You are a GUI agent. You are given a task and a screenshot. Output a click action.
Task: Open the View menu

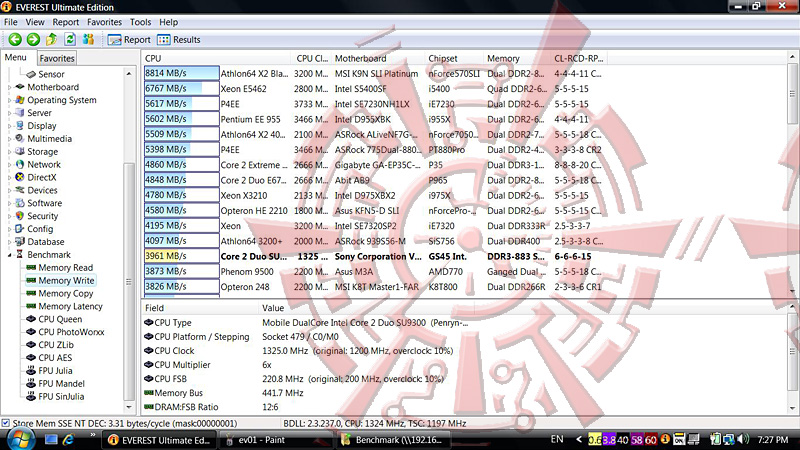[x=35, y=22]
